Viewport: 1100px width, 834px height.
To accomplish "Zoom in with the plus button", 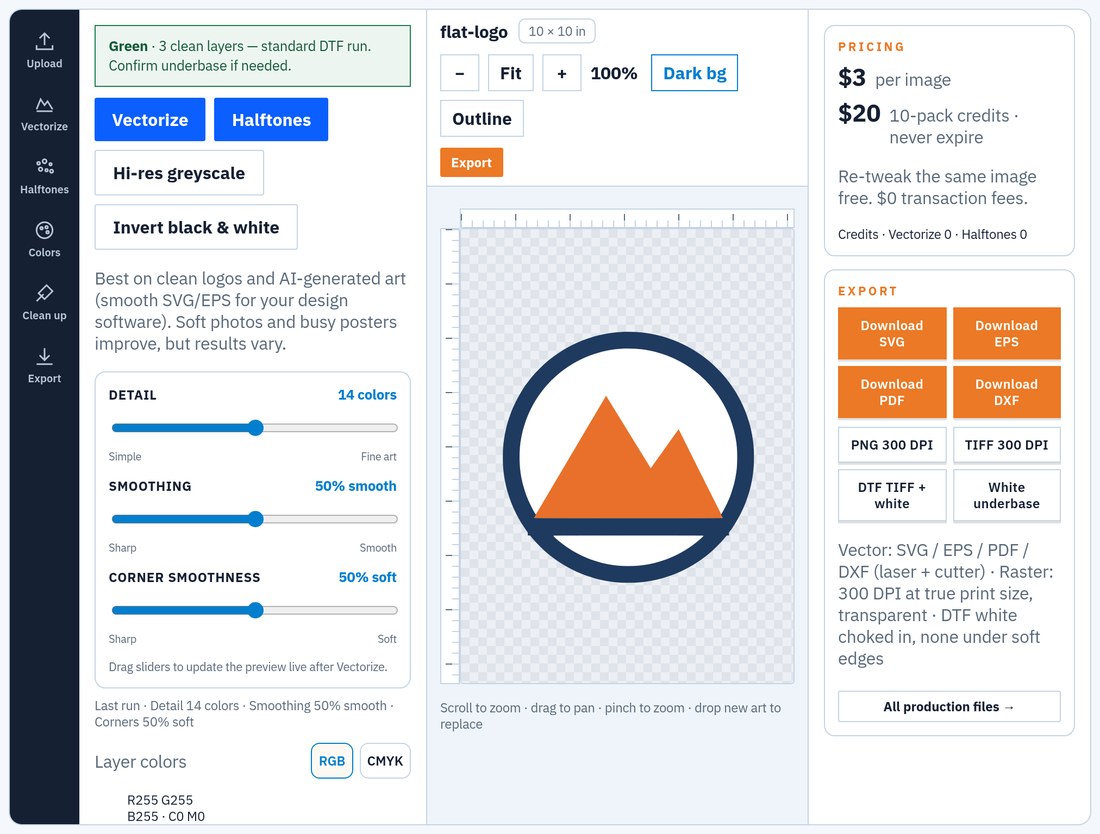I will click(562, 73).
